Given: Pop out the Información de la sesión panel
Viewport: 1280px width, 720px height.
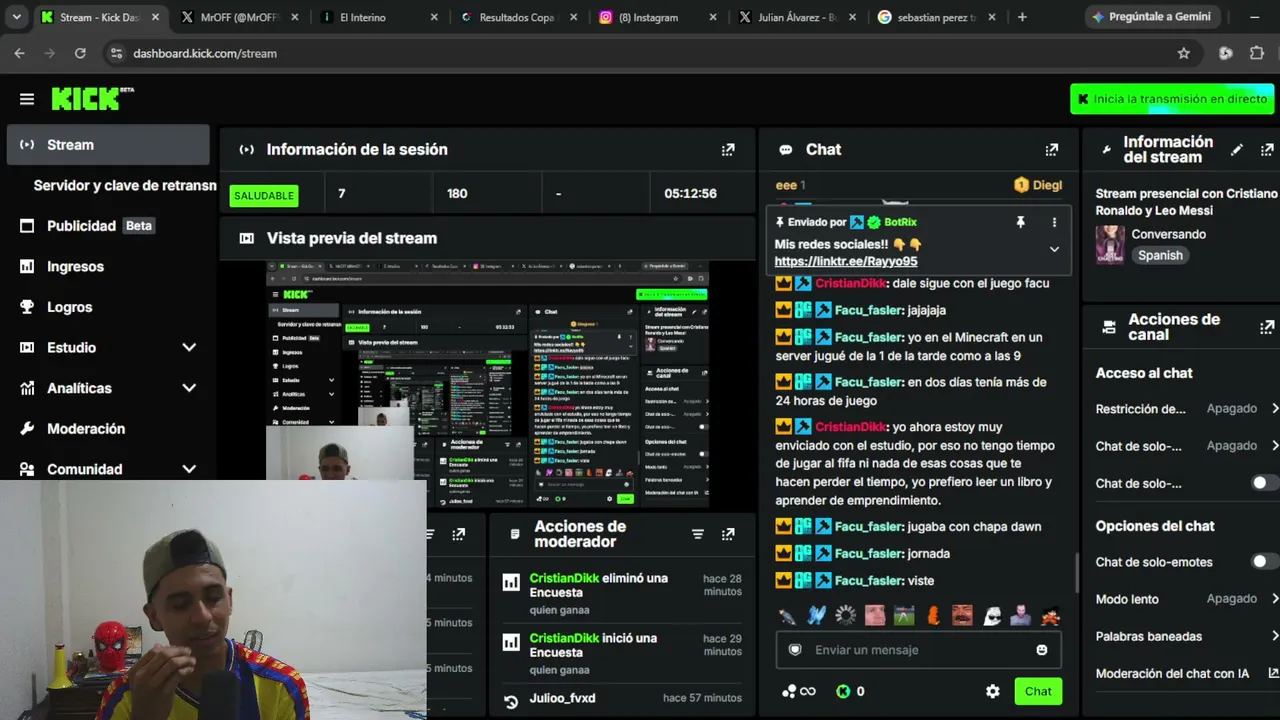Looking at the screenshot, I should pos(728,150).
